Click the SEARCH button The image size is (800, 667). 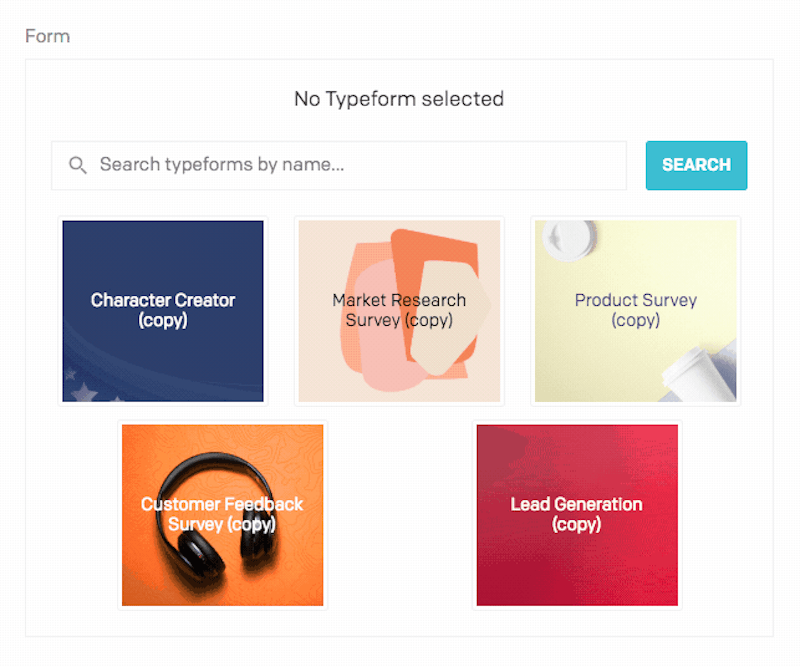click(696, 165)
